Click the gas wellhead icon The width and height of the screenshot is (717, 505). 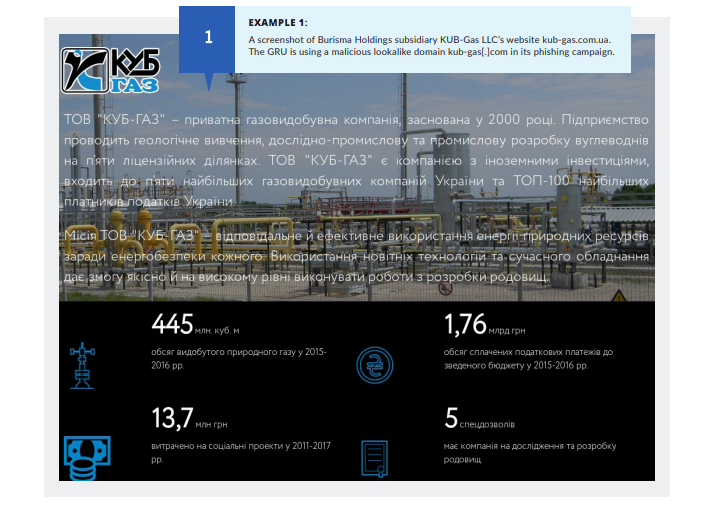82,365
